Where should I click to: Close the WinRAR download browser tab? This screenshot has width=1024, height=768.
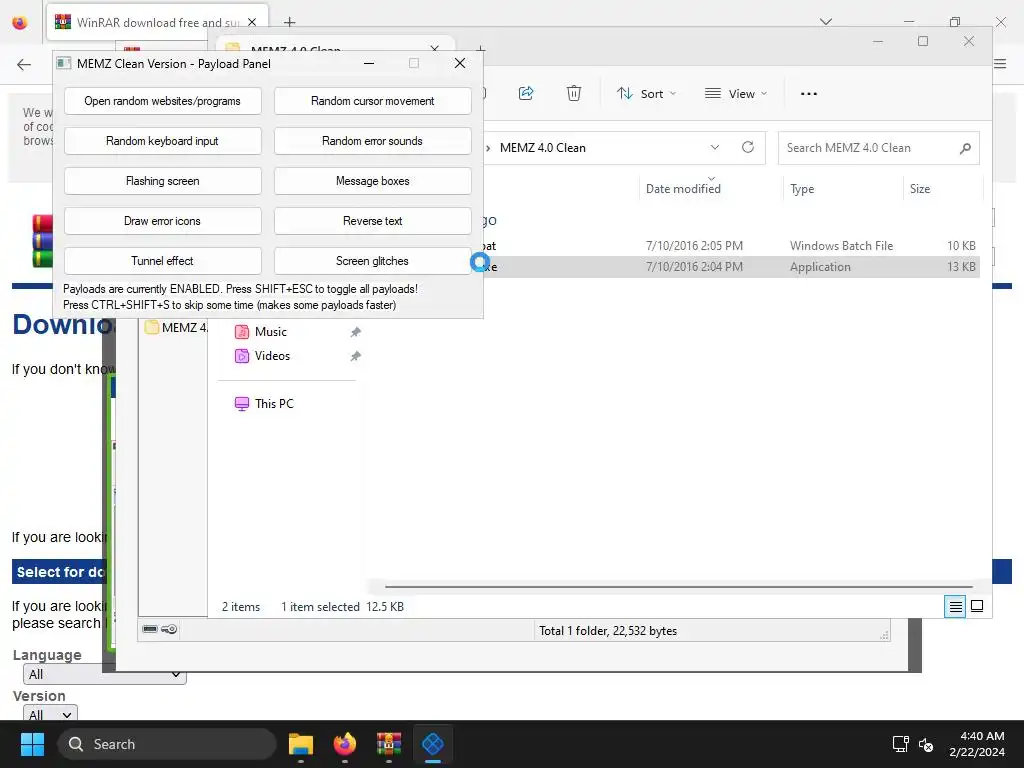[x=251, y=22]
